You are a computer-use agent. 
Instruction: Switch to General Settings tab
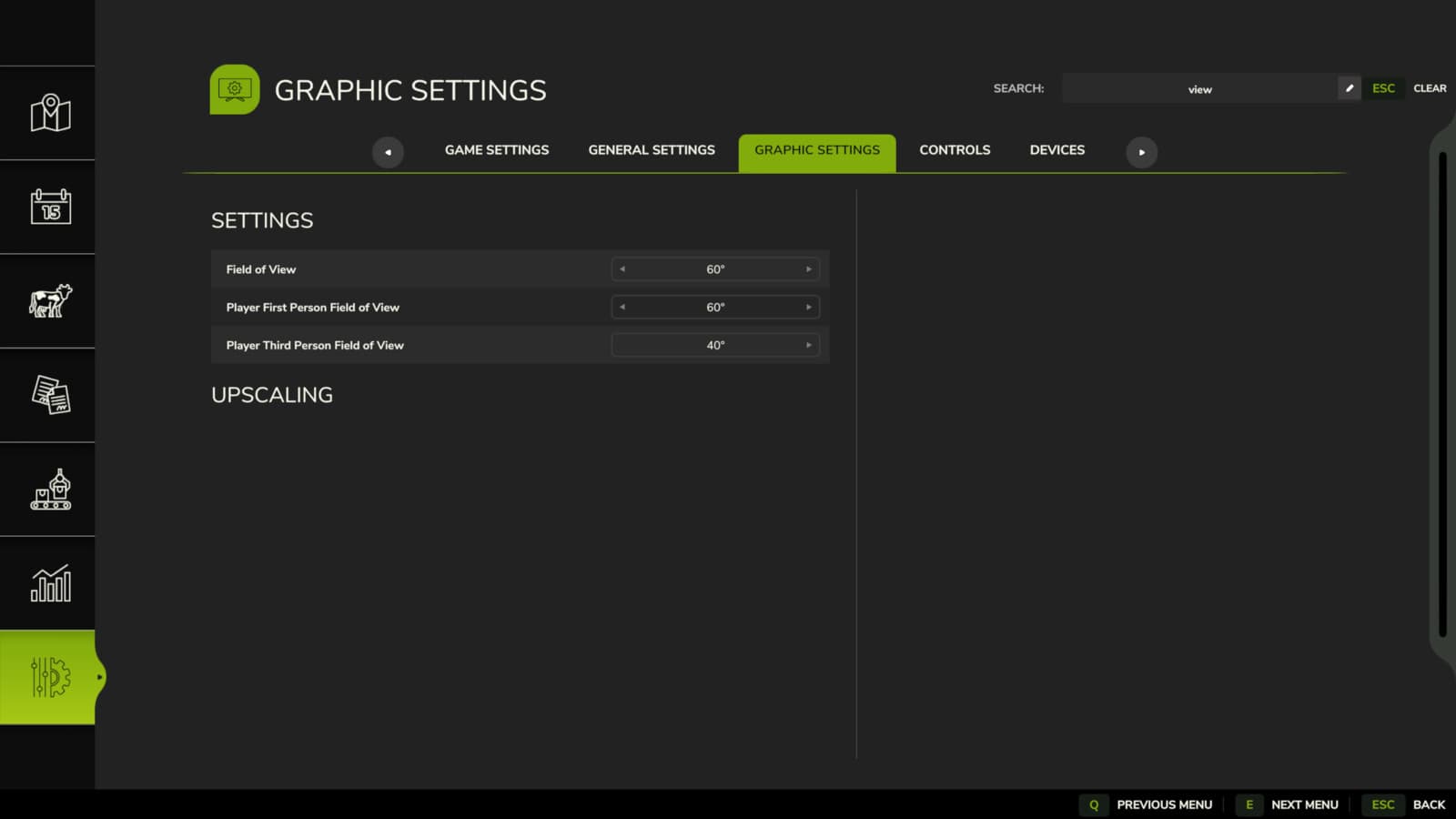click(652, 150)
